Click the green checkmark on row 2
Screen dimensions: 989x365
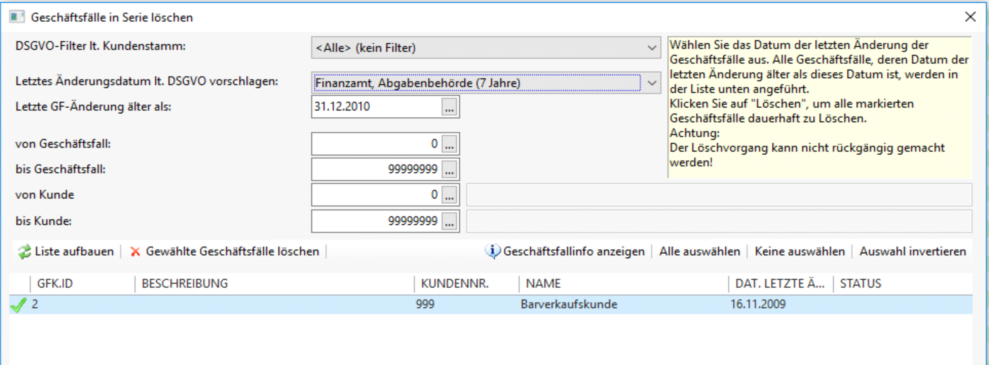click(x=18, y=305)
